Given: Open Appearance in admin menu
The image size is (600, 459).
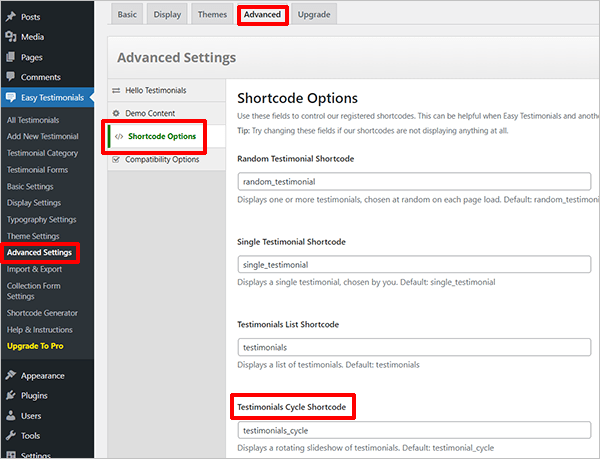Looking at the screenshot, I should pos(43,376).
